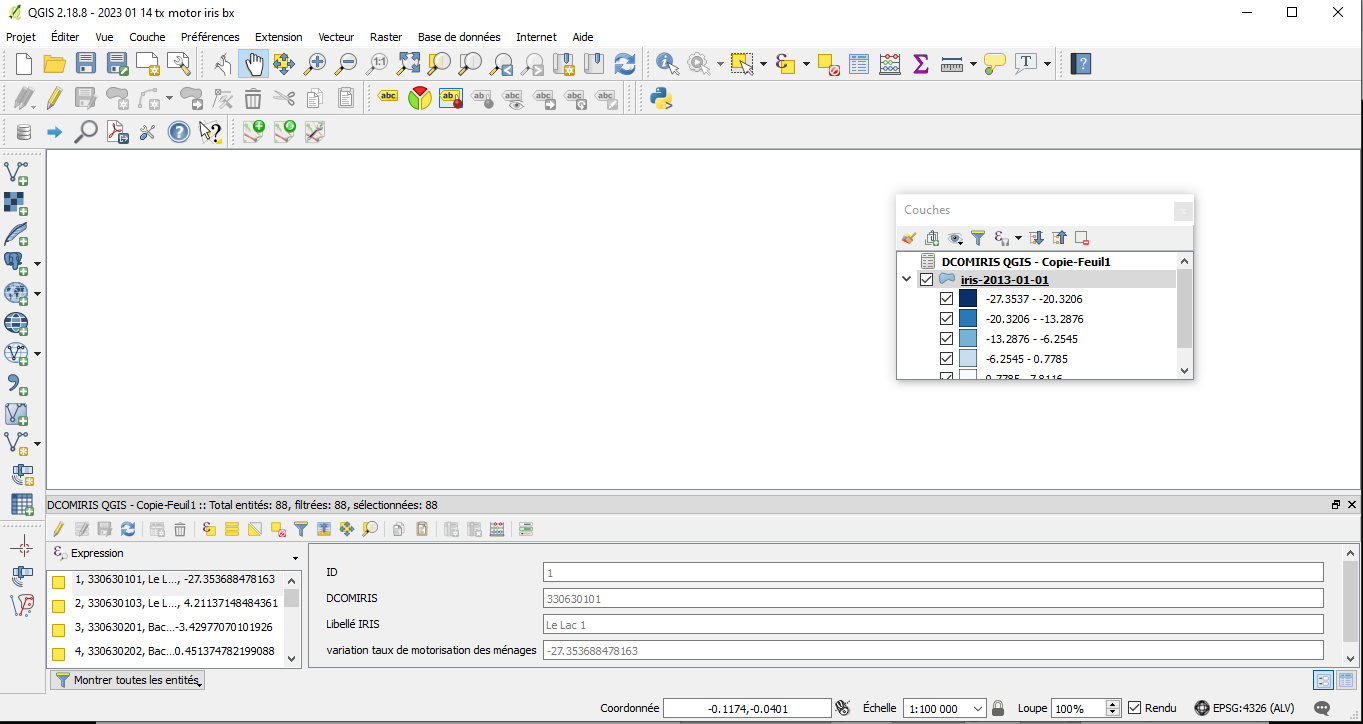The image size is (1363, 724).
Task: Open the Raster menu
Action: pyautogui.click(x=386, y=37)
